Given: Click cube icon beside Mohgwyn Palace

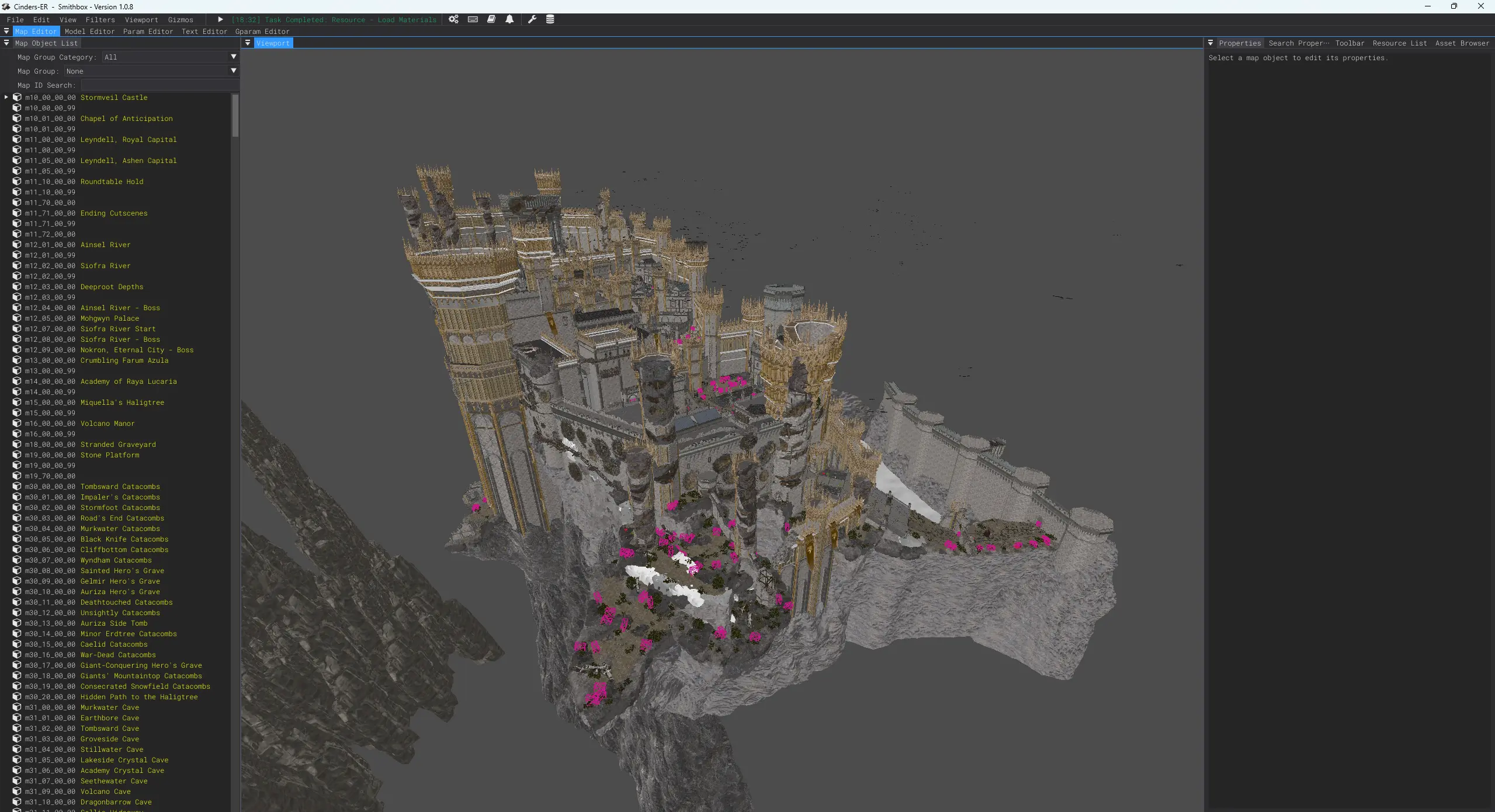Looking at the screenshot, I should 17,318.
